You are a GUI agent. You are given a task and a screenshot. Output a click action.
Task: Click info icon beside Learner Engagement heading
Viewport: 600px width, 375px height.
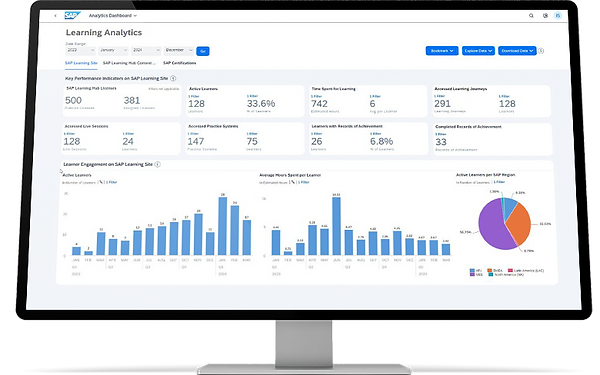pyautogui.click(x=157, y=165)
